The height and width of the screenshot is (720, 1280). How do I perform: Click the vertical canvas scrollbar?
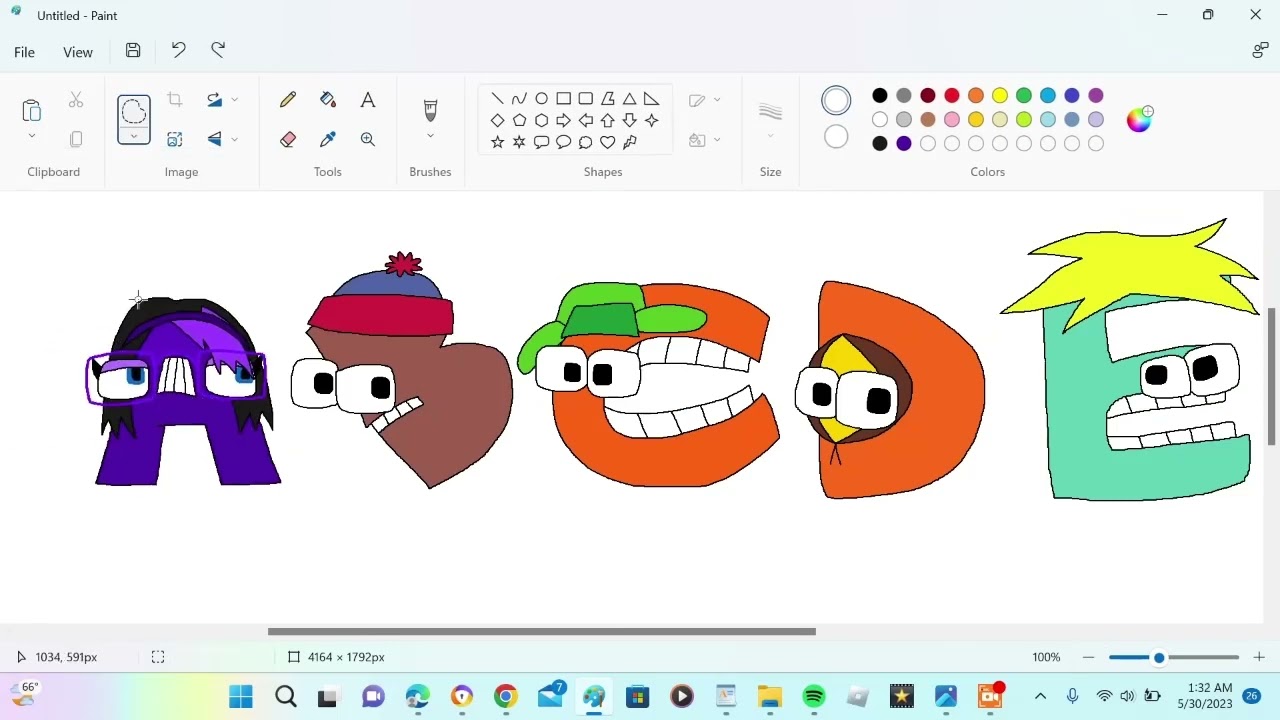pos(1272,377)
